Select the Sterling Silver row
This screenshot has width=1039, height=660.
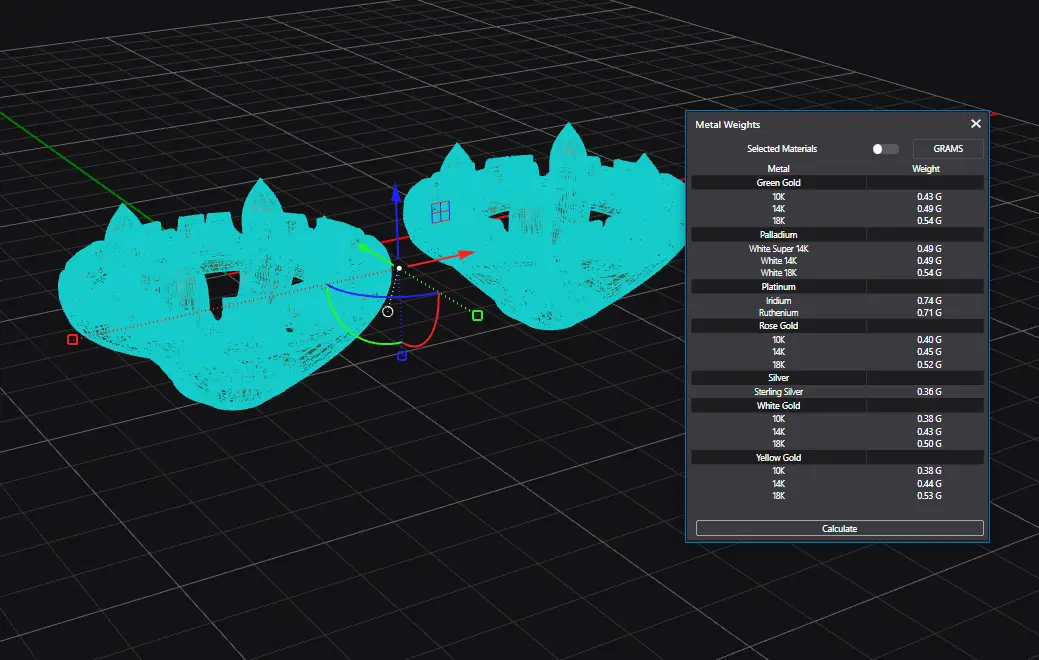point(778,392)
